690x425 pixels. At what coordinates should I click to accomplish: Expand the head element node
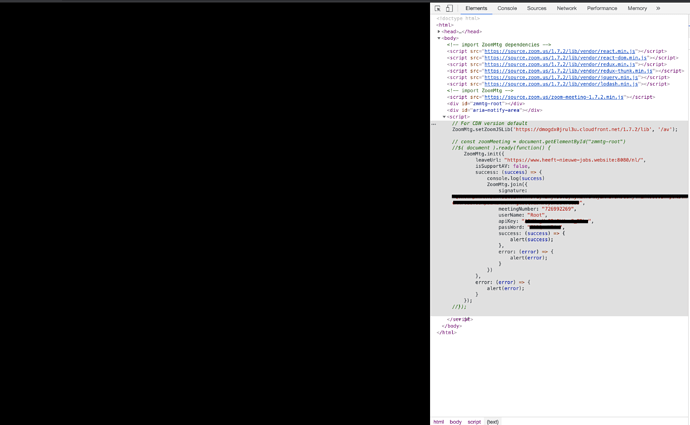(439, 32)
